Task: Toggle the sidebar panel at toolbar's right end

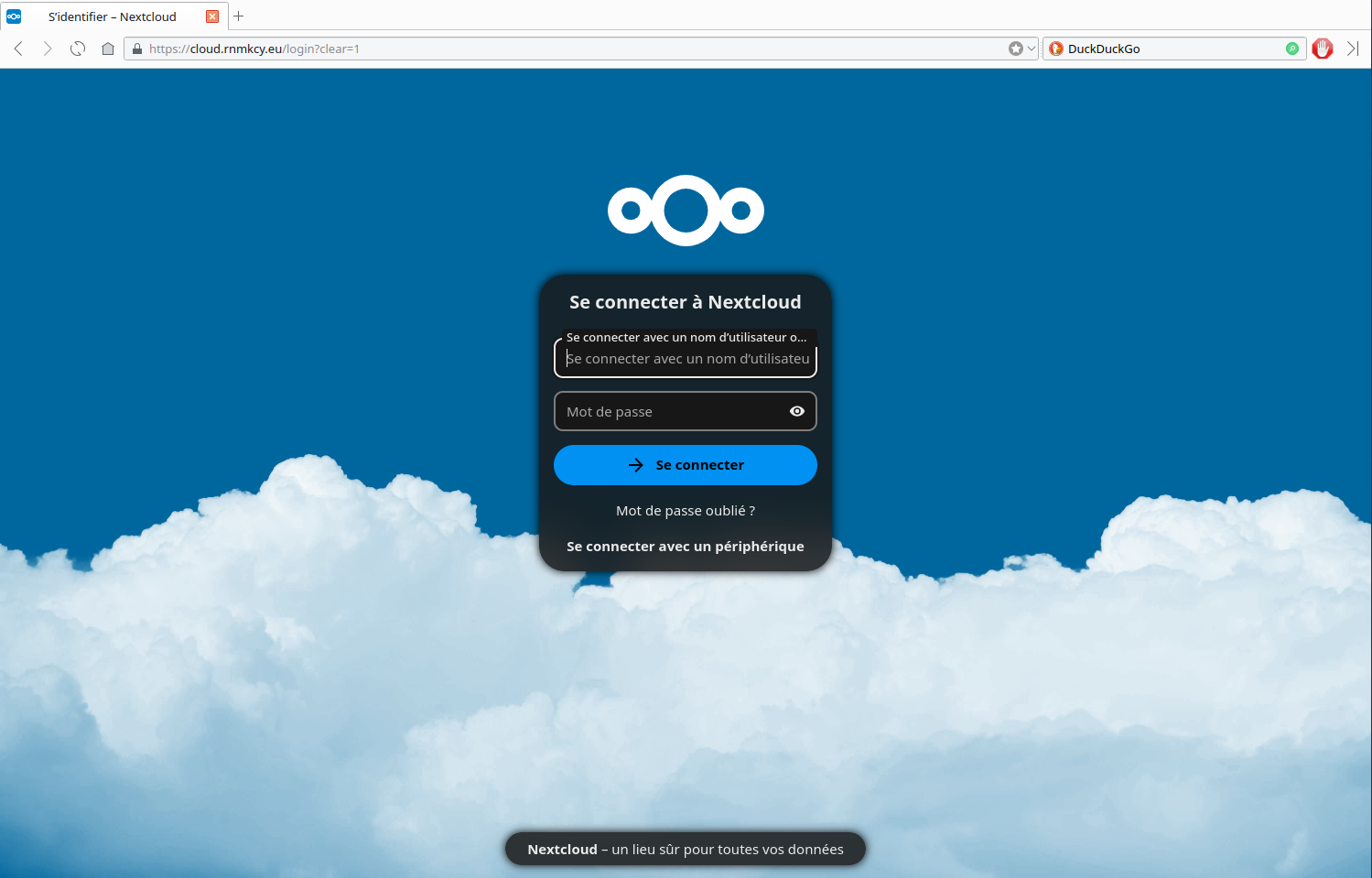Action: click(1353, 49)
